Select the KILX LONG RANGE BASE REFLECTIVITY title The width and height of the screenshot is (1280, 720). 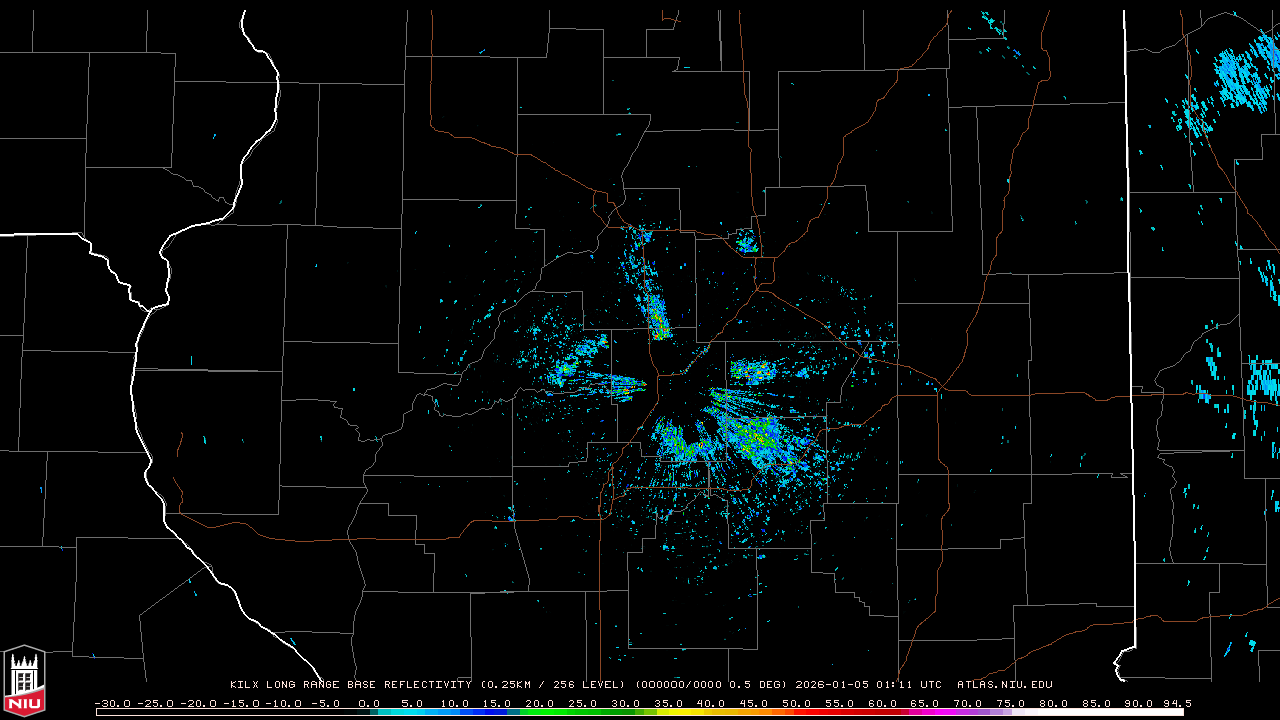click(351, 685)
